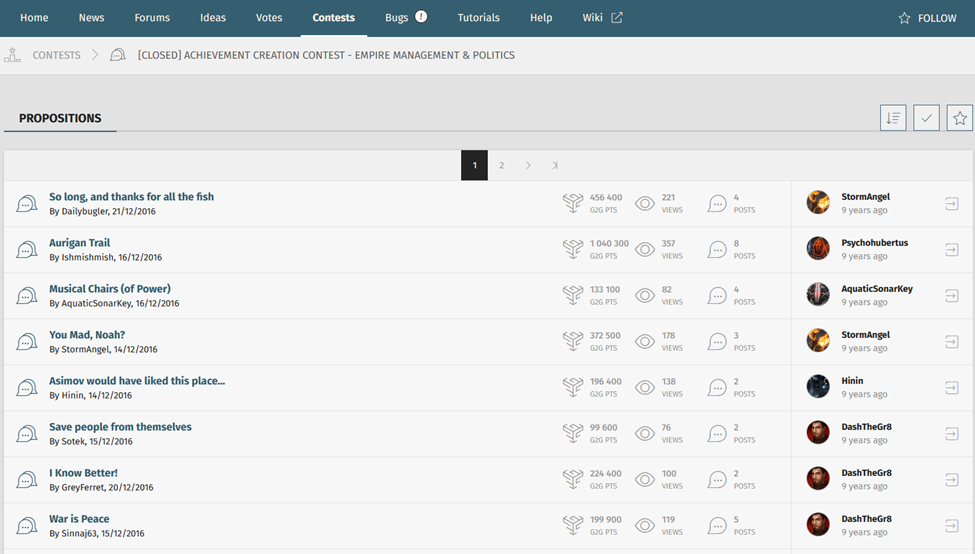Switch to the Propositions tab
The image size is (975, 554).
click(60, 118)
